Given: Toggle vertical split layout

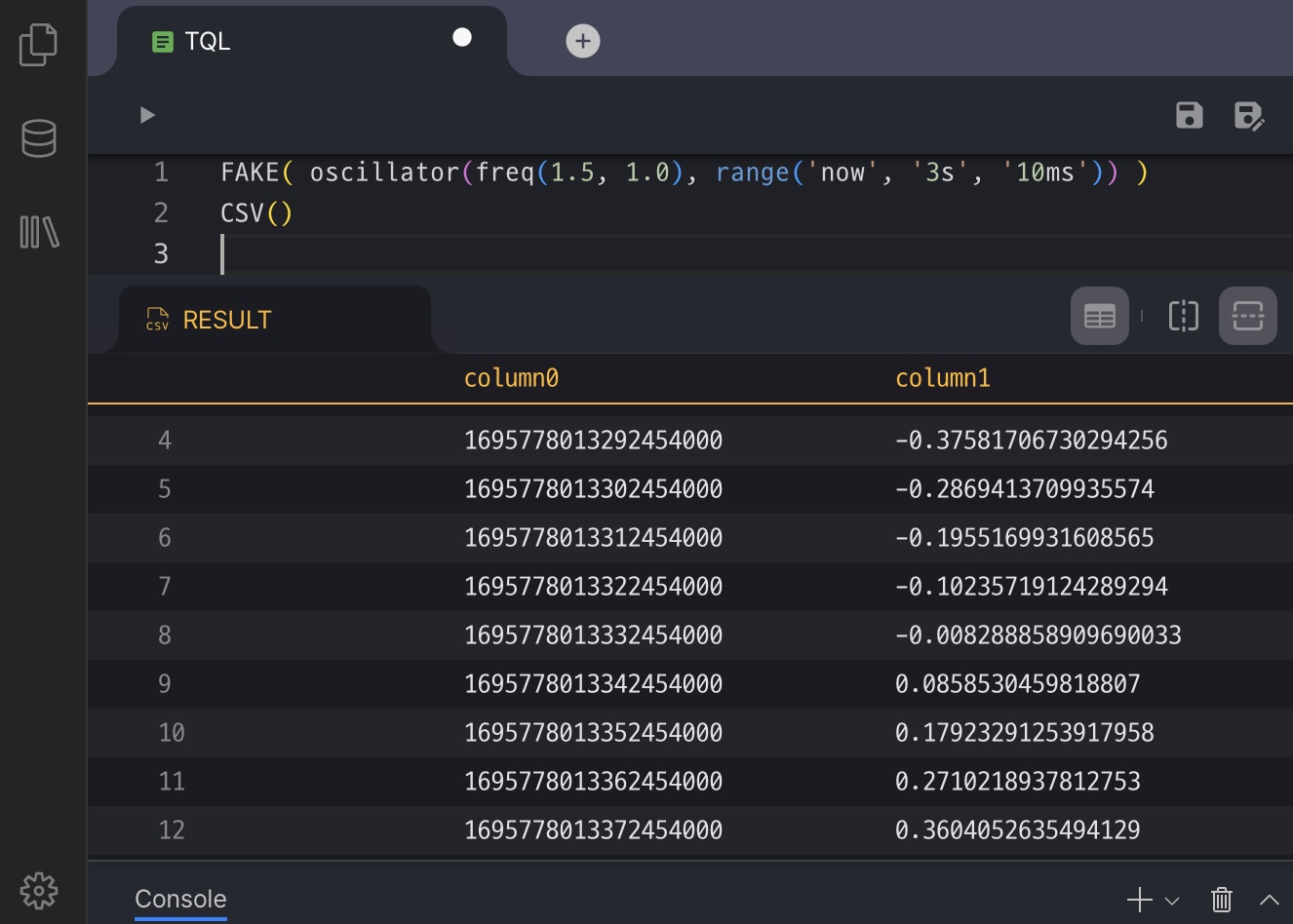Looking at the screenshot, I should pyautogui.click(x=1183, y=316).
